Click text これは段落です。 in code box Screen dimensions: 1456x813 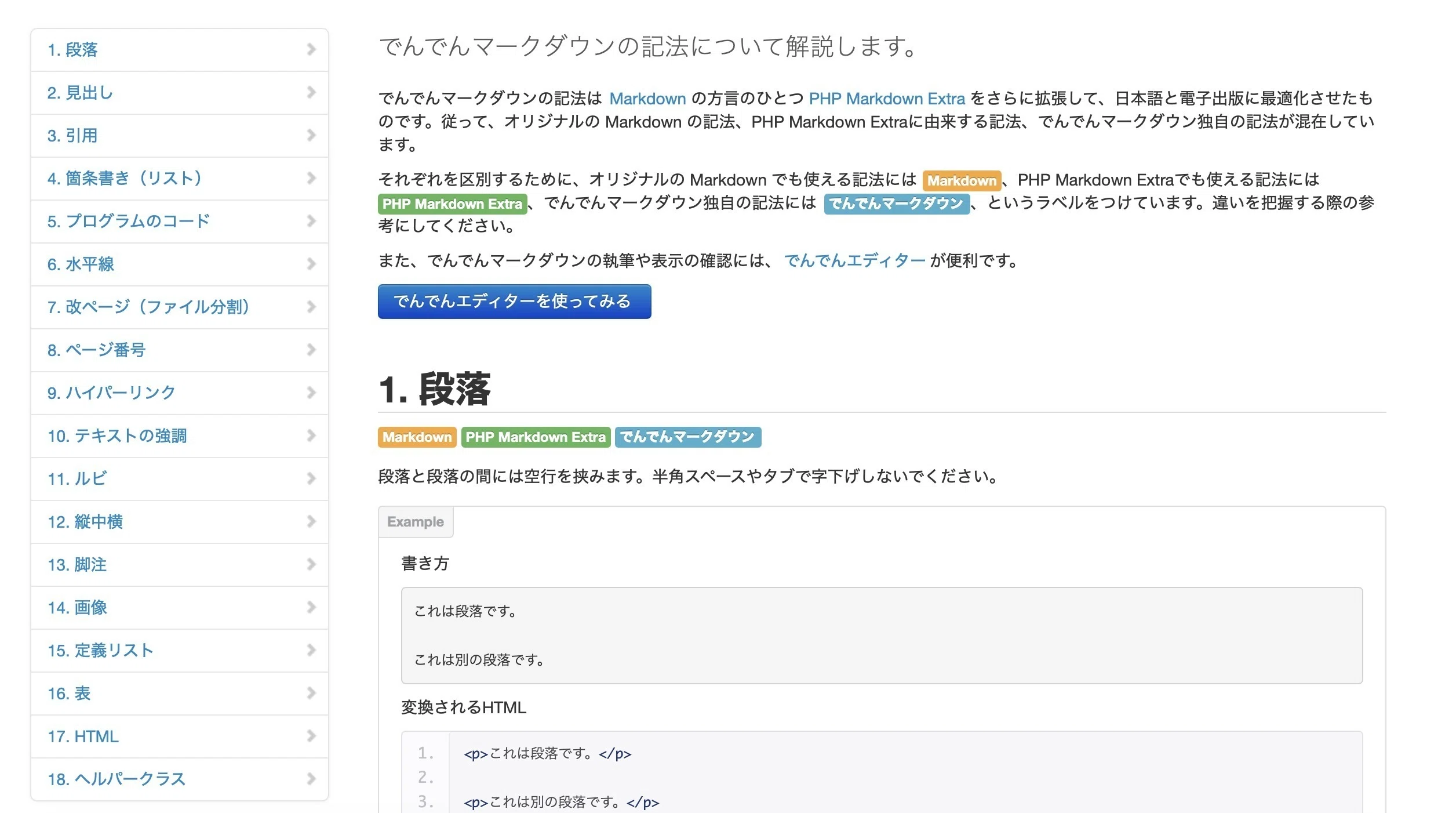tap(465, 611)
